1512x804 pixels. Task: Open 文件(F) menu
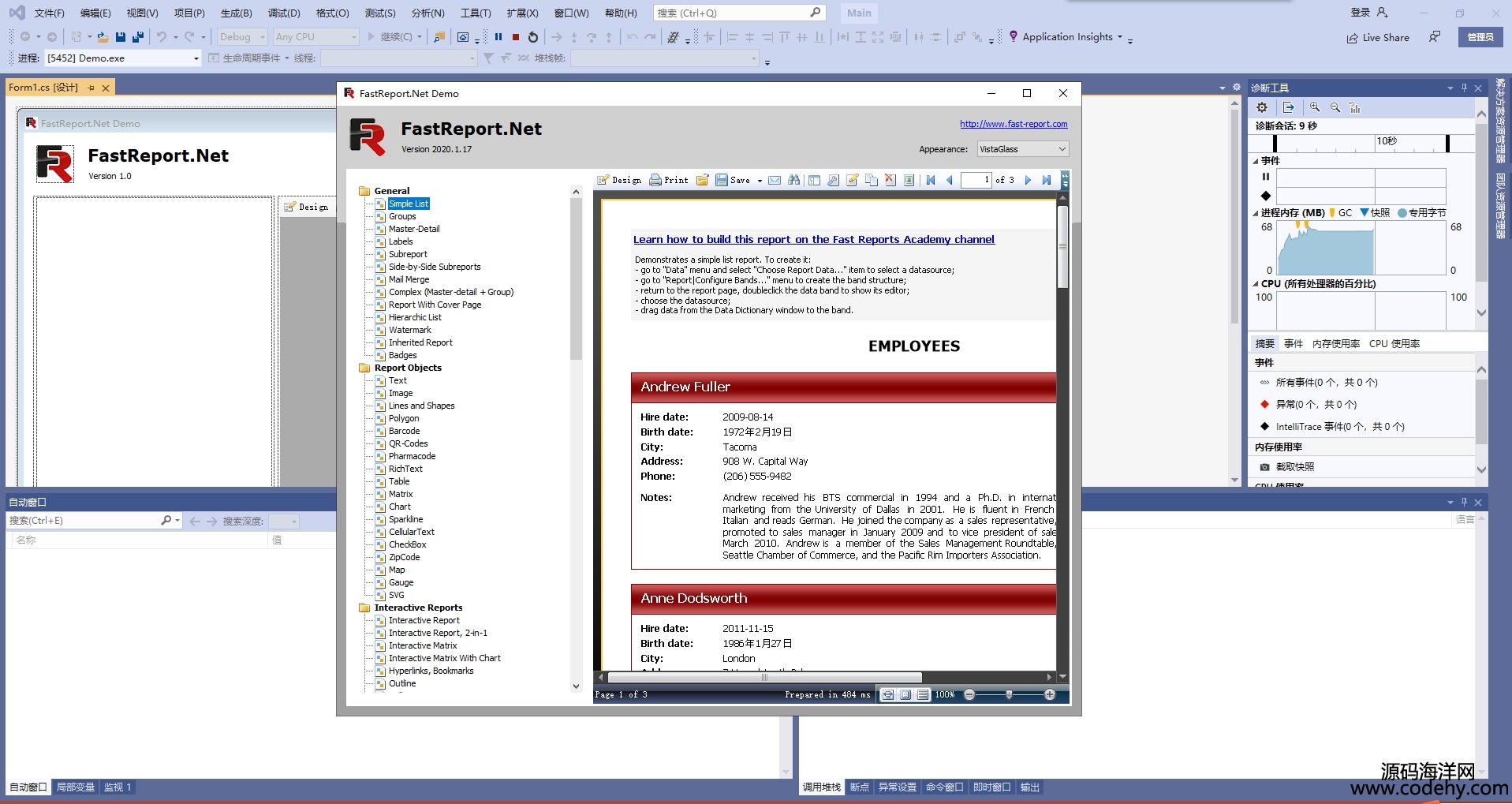pyautogui.click(x=50, y=13)
